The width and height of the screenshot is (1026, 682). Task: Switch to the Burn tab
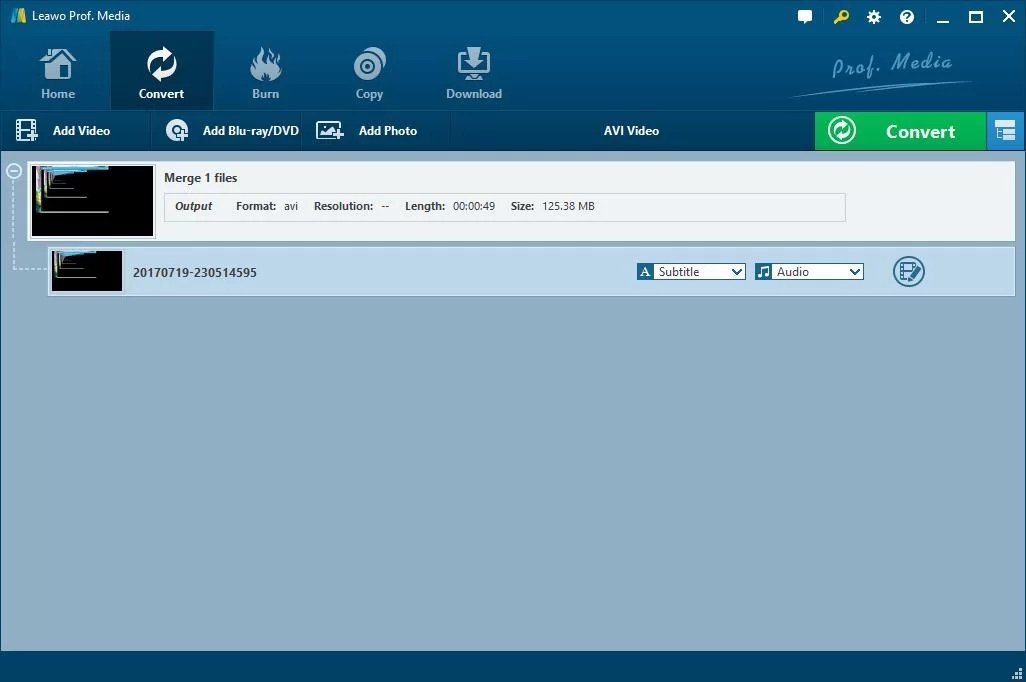265,70
